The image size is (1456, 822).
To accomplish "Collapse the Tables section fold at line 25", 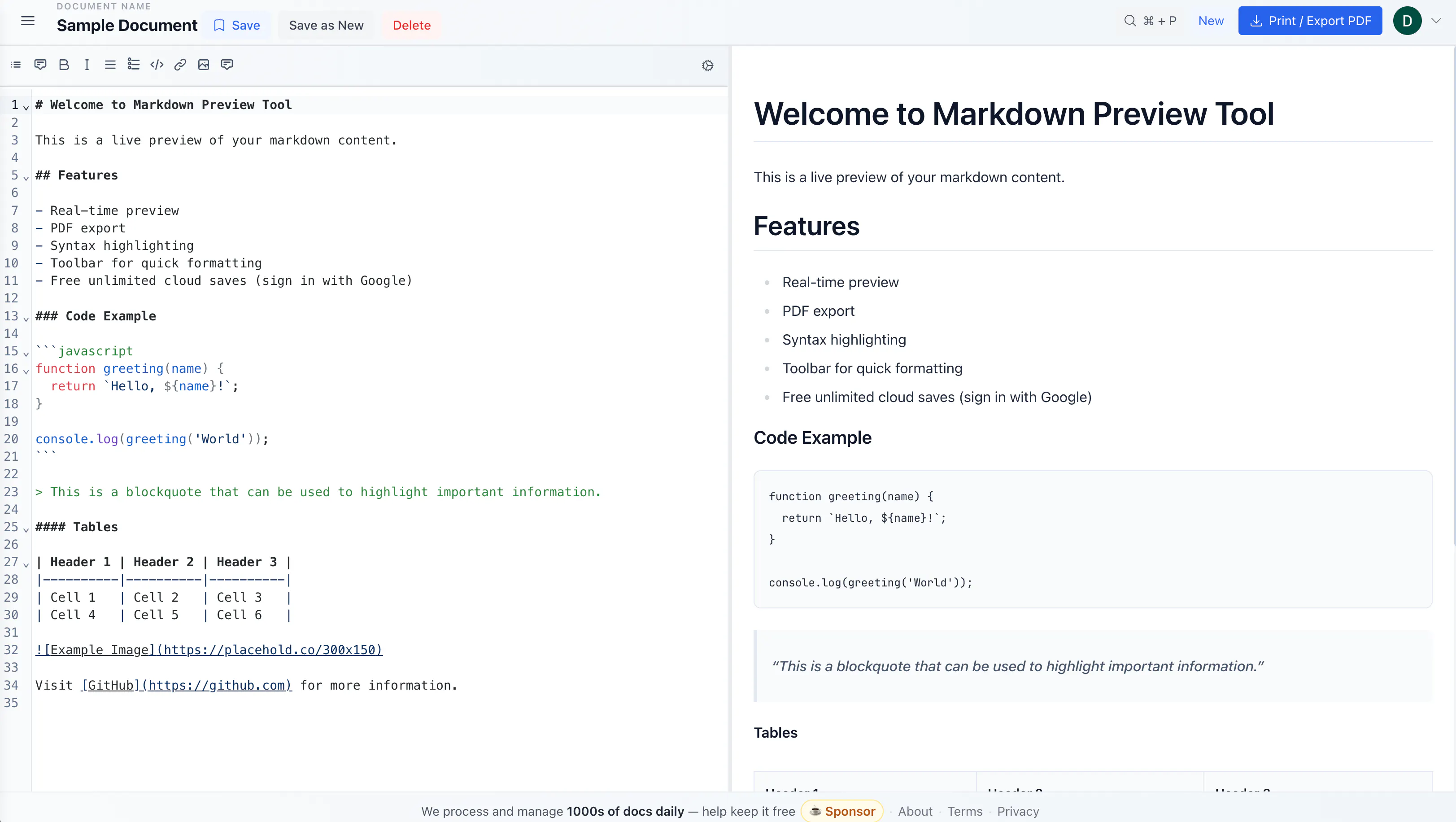I will pyautogui.click(x=26, y=530).
